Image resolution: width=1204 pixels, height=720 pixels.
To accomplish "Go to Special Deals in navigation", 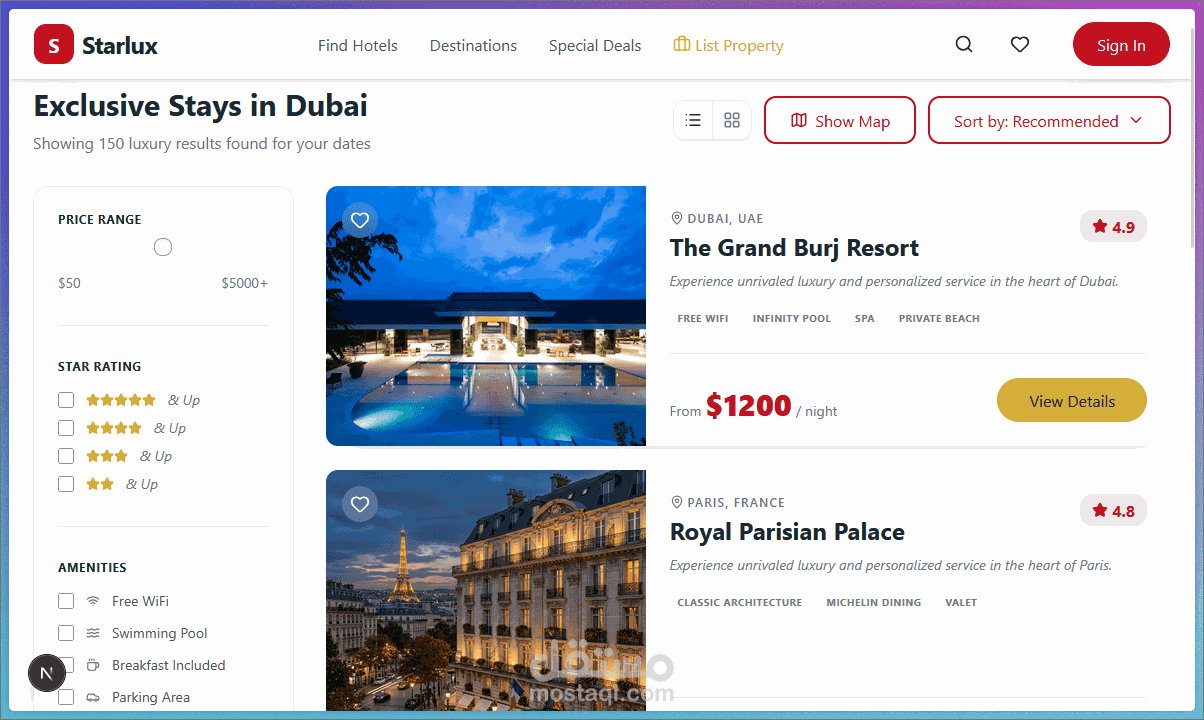I will 595,45.
